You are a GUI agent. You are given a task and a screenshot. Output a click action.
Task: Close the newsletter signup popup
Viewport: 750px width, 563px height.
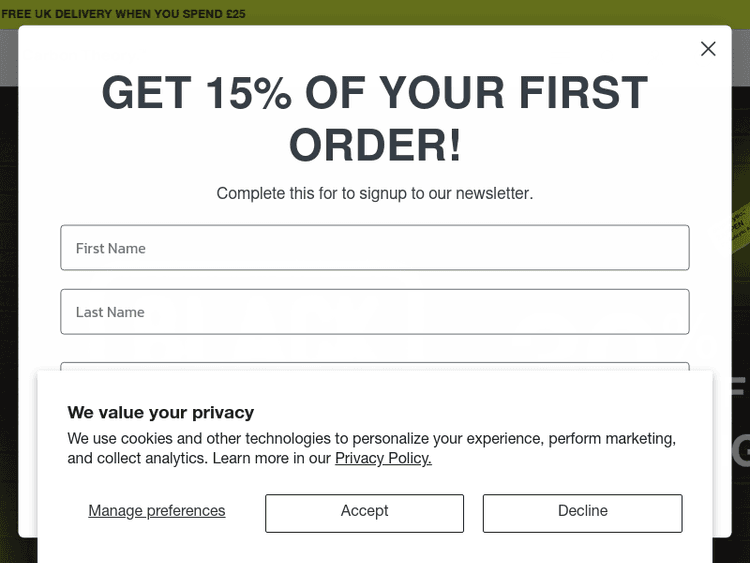point(708,49)
